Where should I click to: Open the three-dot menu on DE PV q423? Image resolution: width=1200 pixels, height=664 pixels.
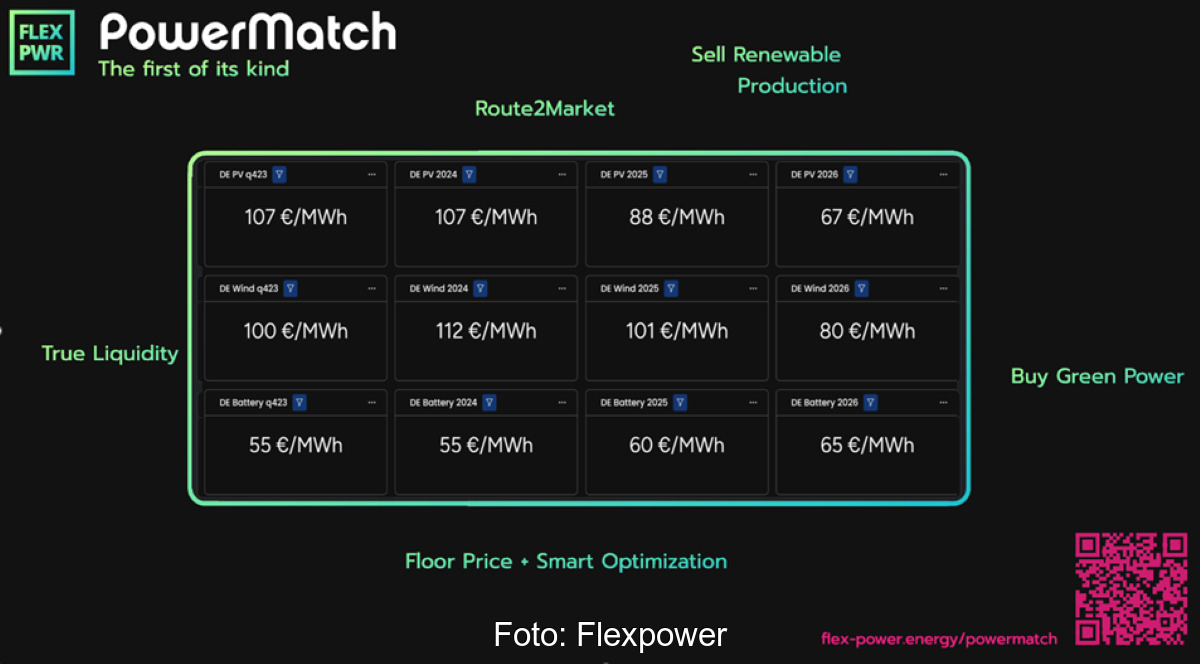click(x=372, y=174)
